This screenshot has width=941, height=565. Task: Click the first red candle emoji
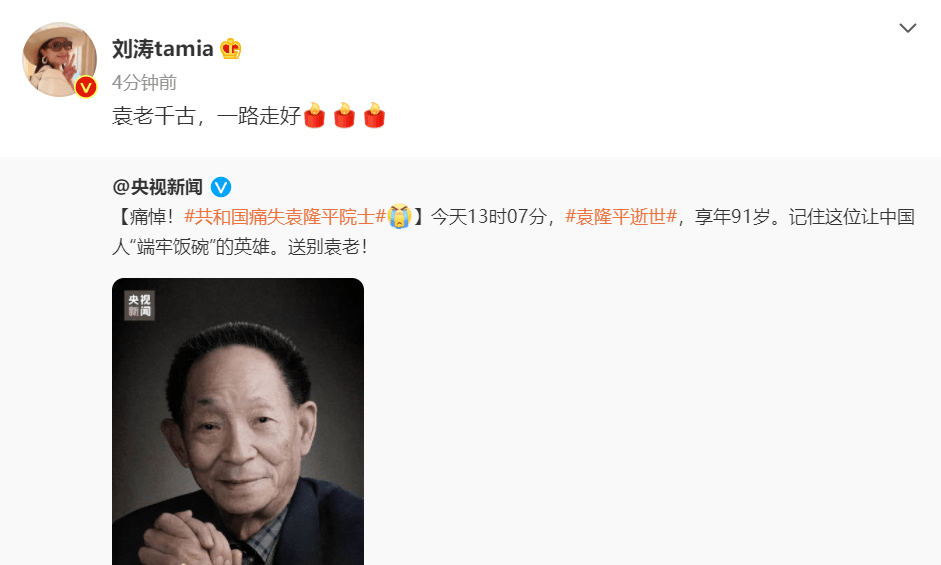[314, 115]
